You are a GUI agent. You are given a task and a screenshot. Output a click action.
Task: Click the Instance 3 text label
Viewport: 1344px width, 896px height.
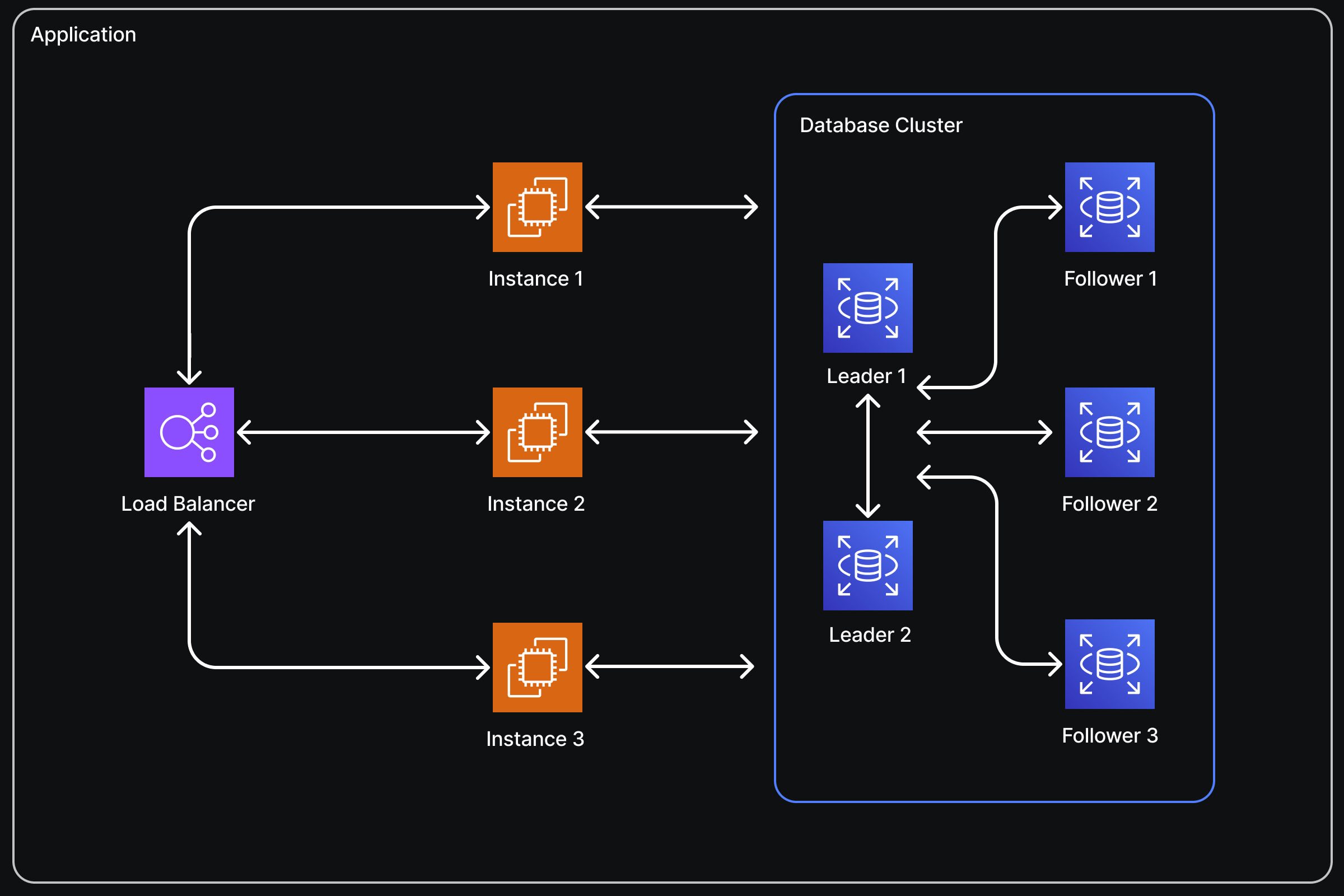click(535, 739)
